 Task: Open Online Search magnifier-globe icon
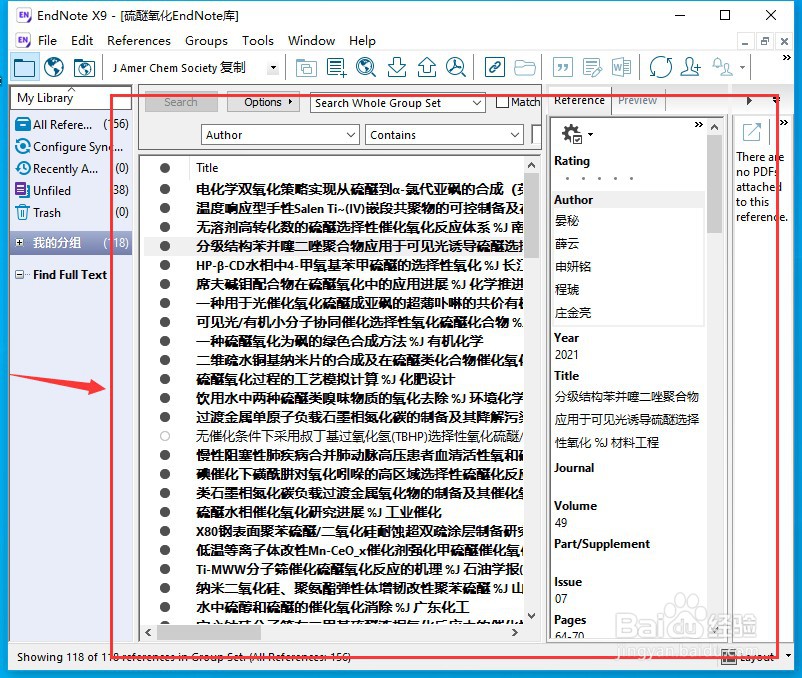(x=366, y=67)
